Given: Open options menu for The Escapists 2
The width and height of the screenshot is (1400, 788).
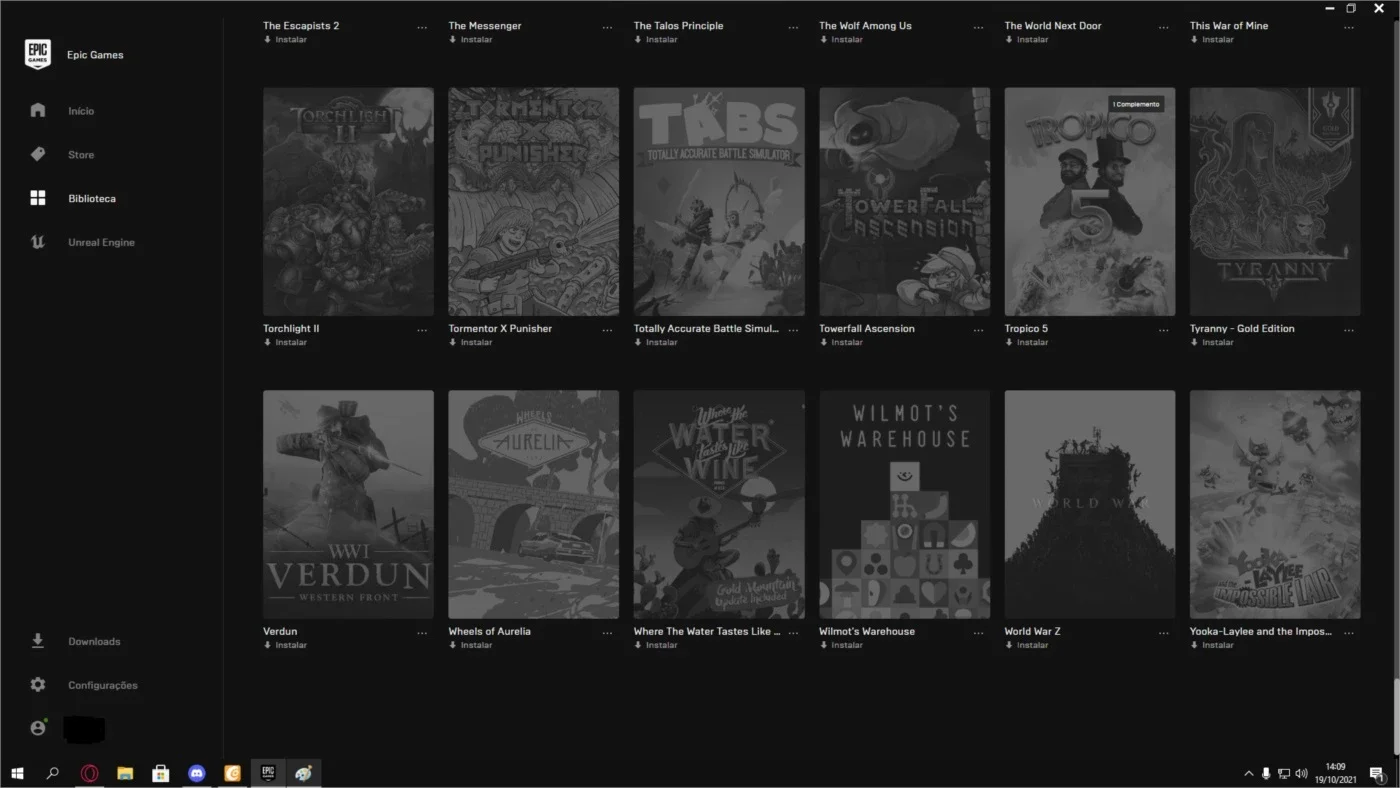Looking at the screenshot, I should click(x=422, y=27).
